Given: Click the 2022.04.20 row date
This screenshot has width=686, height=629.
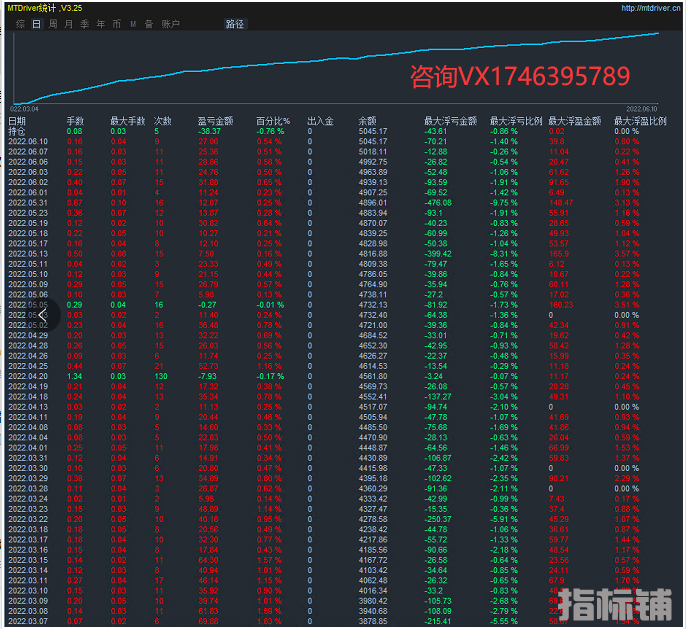Looking at the screenshot, I should tap(28, 376).
